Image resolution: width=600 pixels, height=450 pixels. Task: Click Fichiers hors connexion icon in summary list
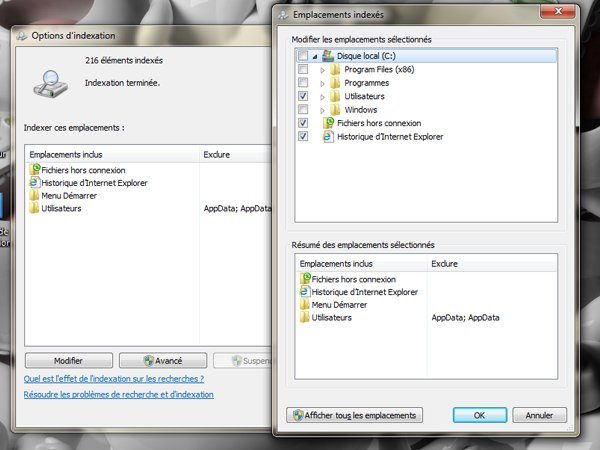pyautogui.click(x=305, y=279)
